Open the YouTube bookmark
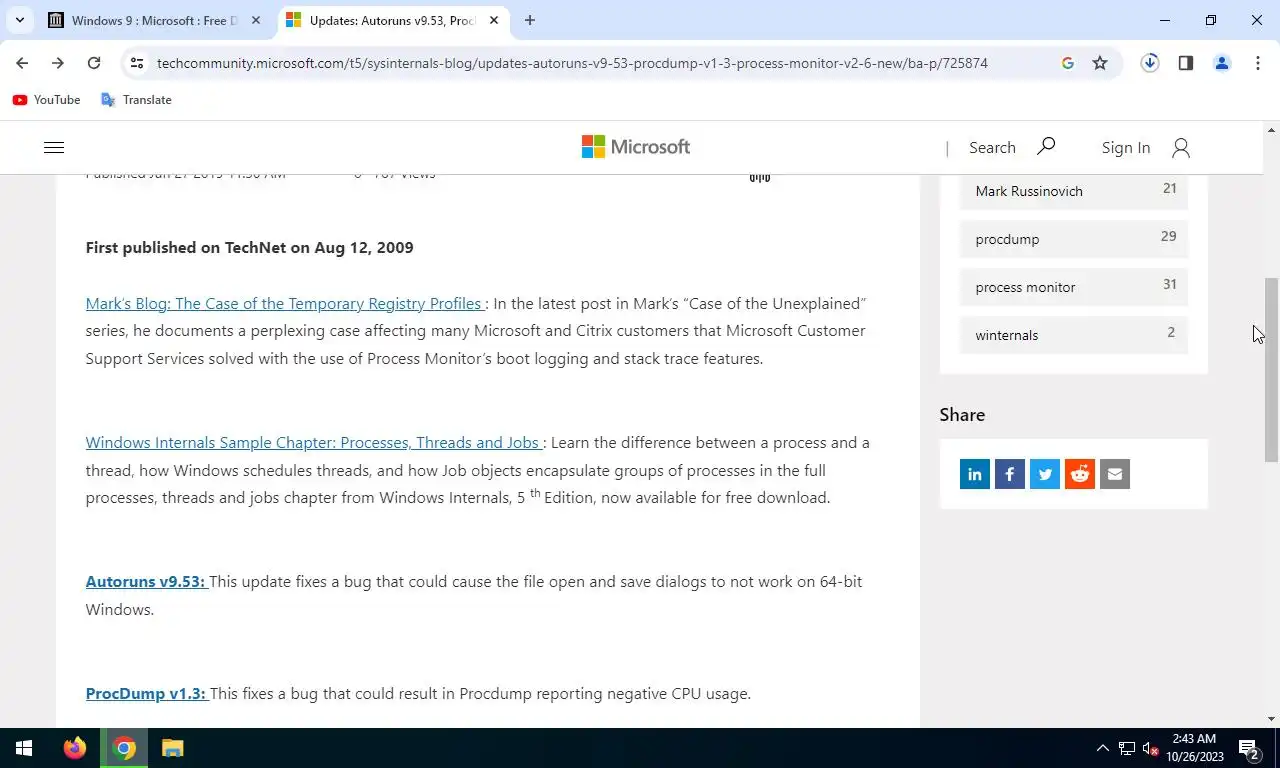This screenshot has height=768, width=1280. (x=46, y=100)
